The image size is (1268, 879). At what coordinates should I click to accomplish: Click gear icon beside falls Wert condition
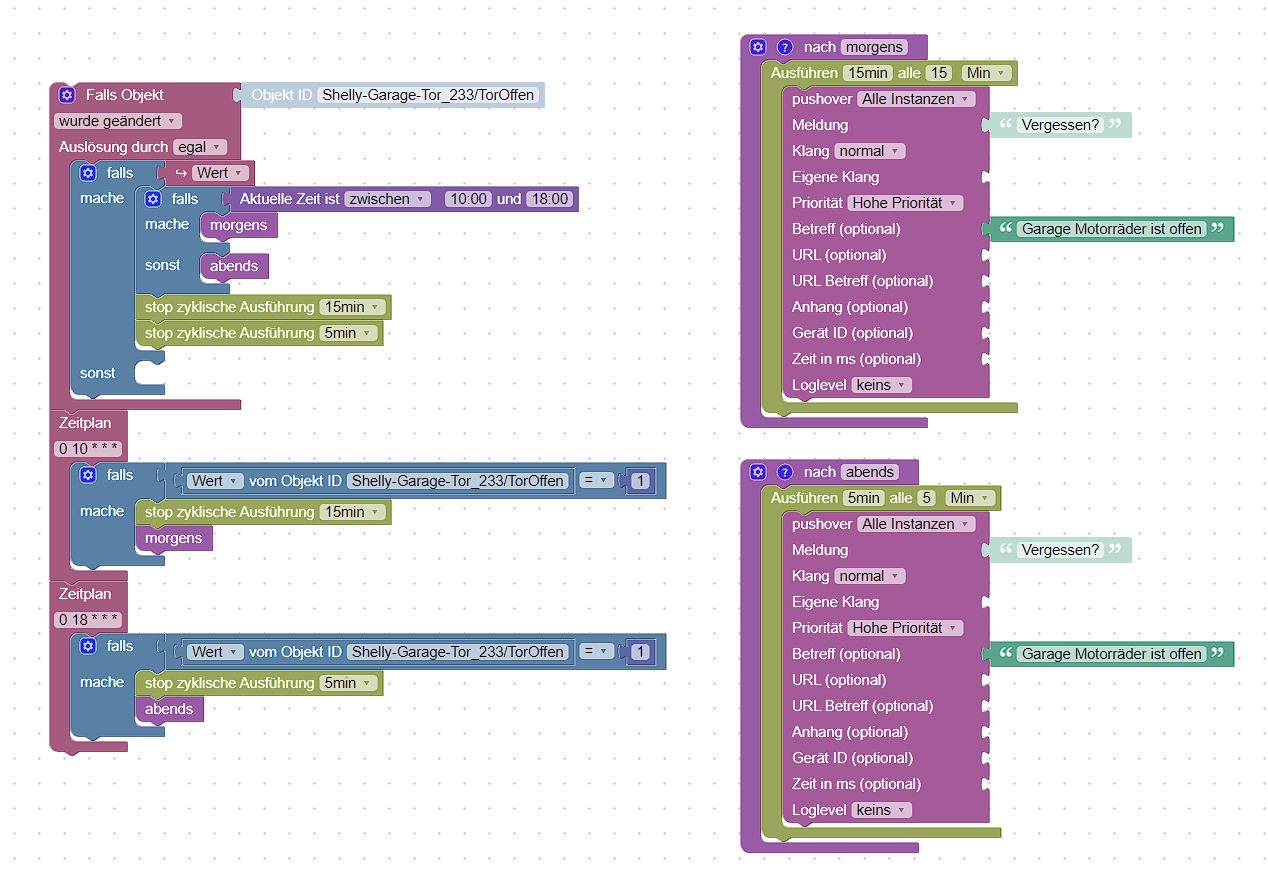tap(88, 173)
